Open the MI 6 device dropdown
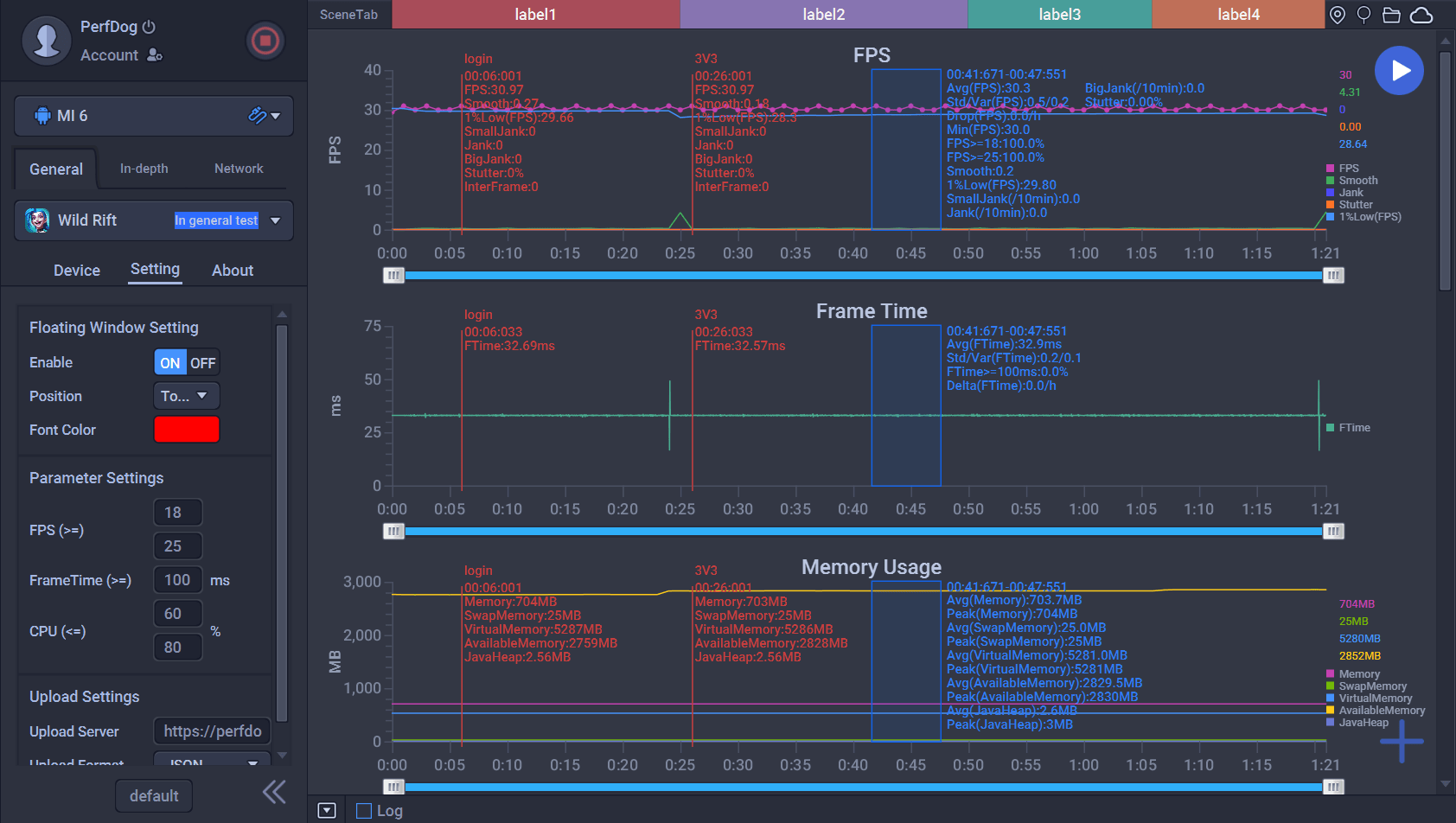The image size is (1456, 823). click(x=154, y=116)
